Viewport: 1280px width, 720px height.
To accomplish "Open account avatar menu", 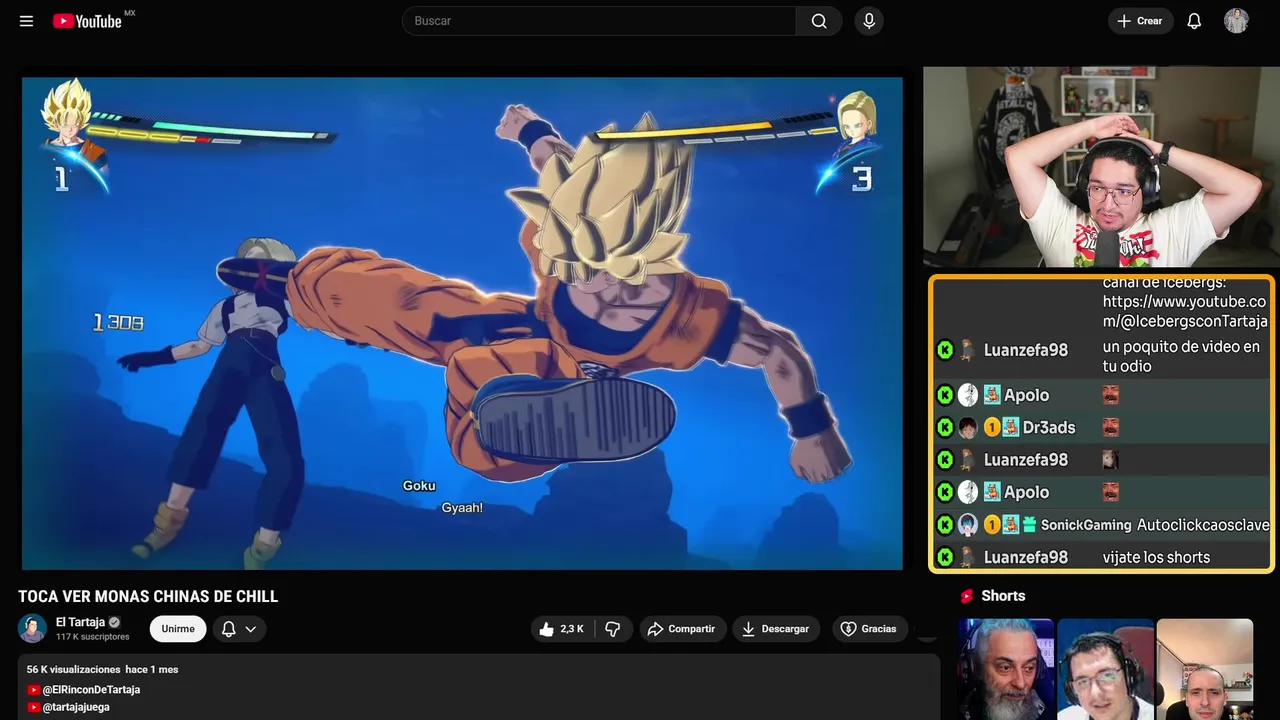I will 1236,21.
